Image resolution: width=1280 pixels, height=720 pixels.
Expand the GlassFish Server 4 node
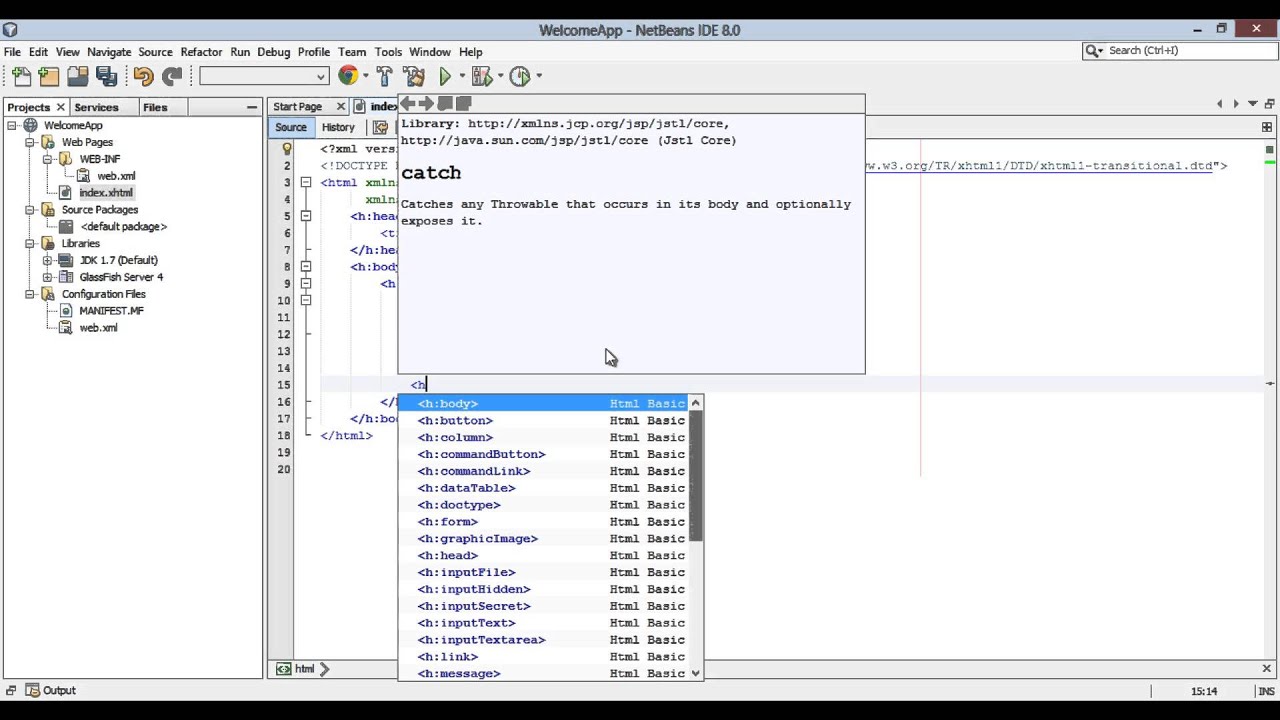click(47, 277)
